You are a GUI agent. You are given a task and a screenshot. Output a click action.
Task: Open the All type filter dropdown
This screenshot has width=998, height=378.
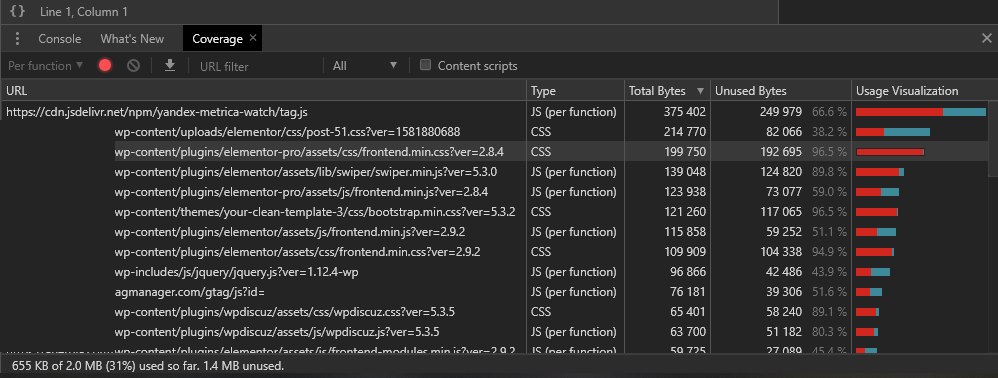coord(365,66)
